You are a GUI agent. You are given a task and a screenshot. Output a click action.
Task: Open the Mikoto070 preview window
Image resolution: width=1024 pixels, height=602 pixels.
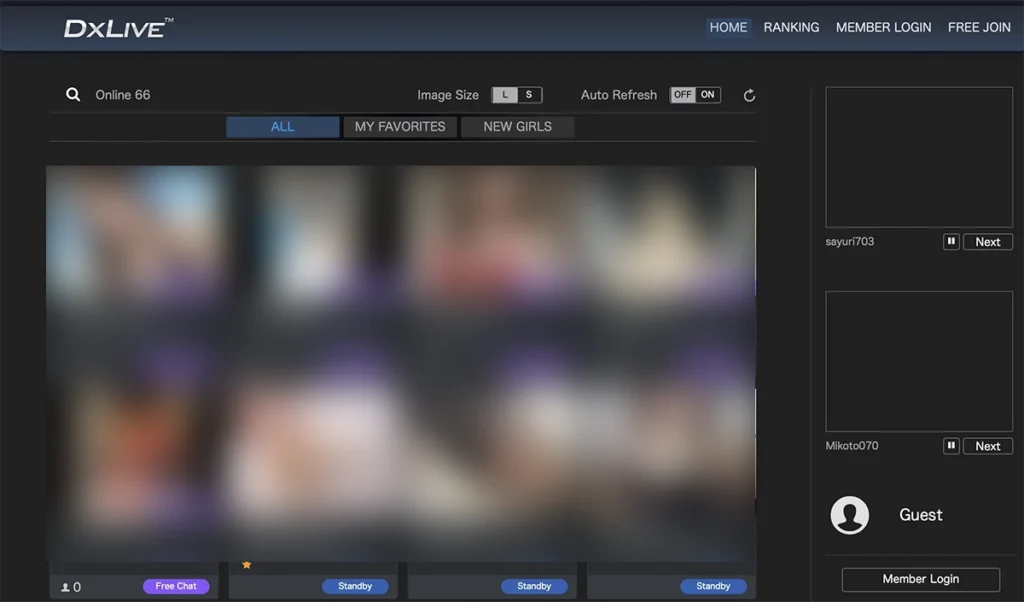click(x=919, y=361)
